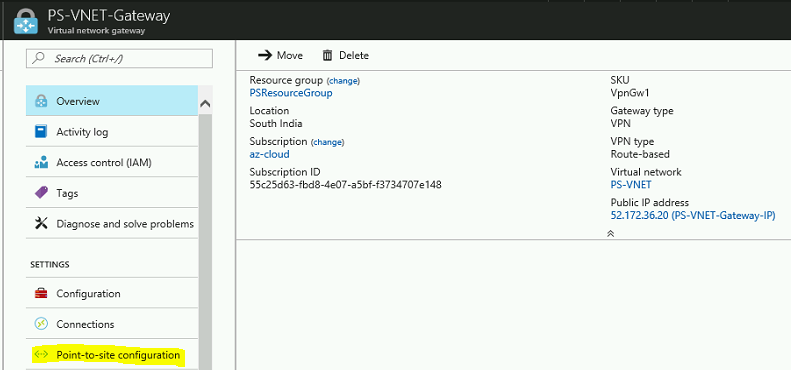The height and width of the screenshot is (370, 791).
Task: Click the SKU value VpnGw1
Action: tap(630, 93)
